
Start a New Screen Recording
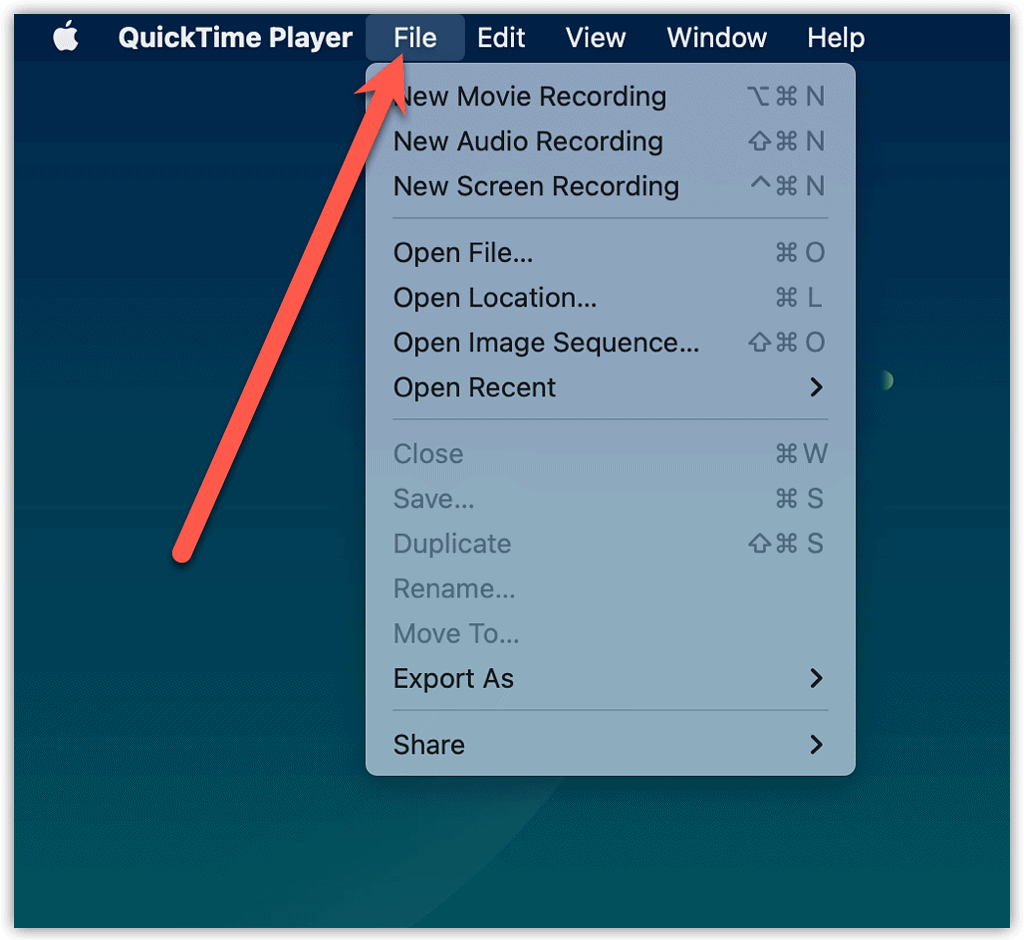coord(536,186)
